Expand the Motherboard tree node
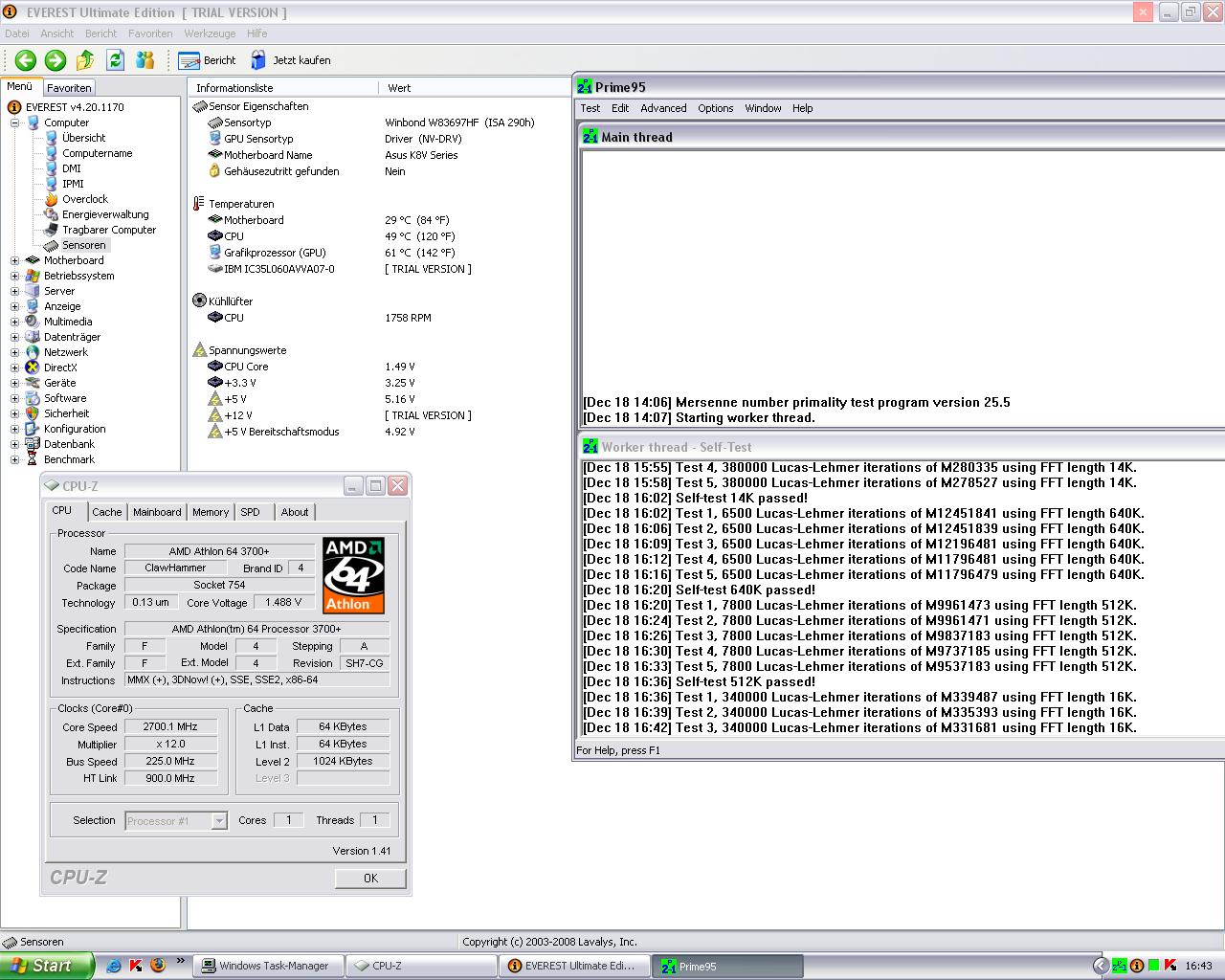Image resolution: width=1225 pixels, height=980 pixels. pyautogui.click(x=14, y=260)
